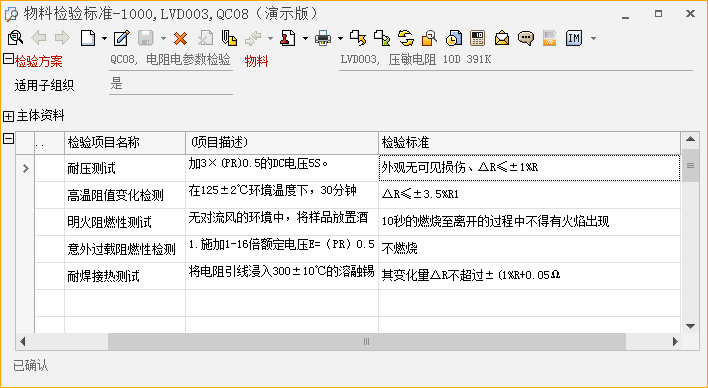708x388 pixels.
Task: Select the 意外过载阻燃性检测 cell
Action: click(125, 249)
